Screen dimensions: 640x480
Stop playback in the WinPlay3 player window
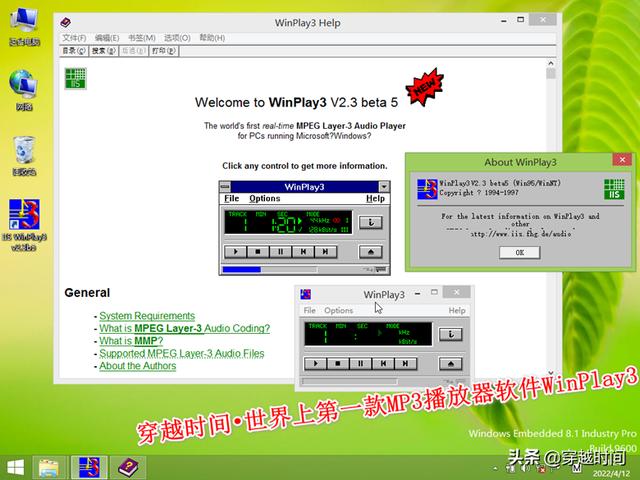(x=338, y=363)
